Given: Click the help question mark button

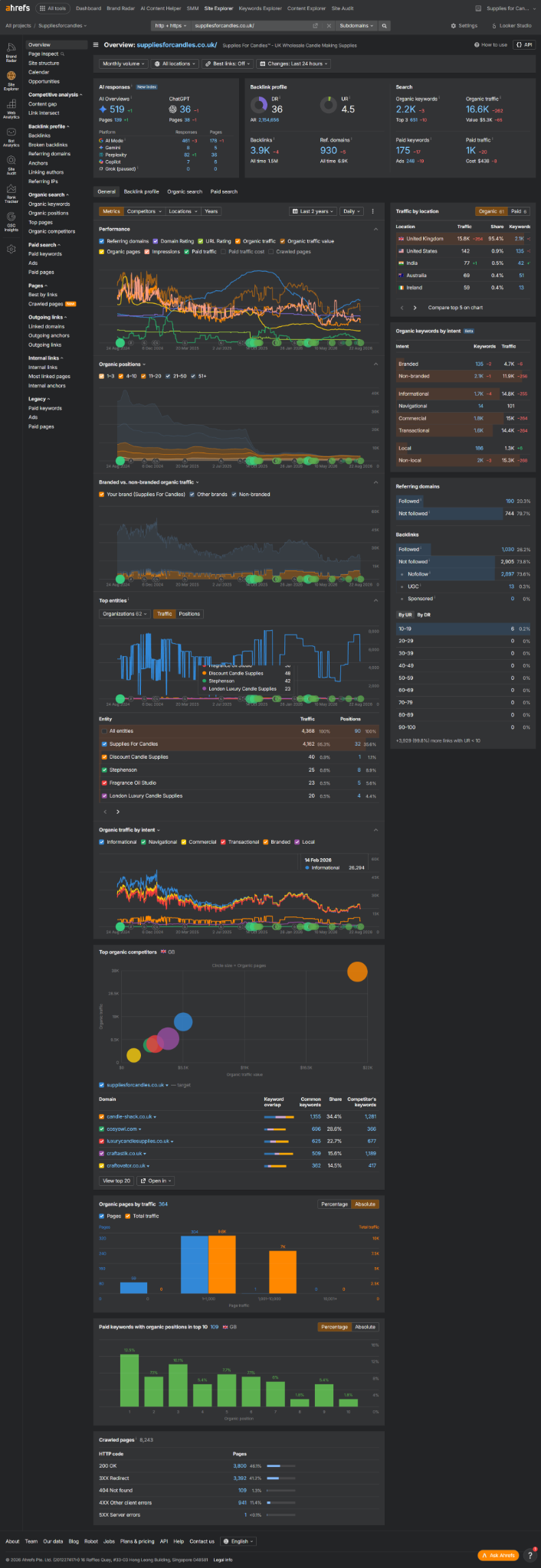Looking at the screenshot, I should (530, 1555).
